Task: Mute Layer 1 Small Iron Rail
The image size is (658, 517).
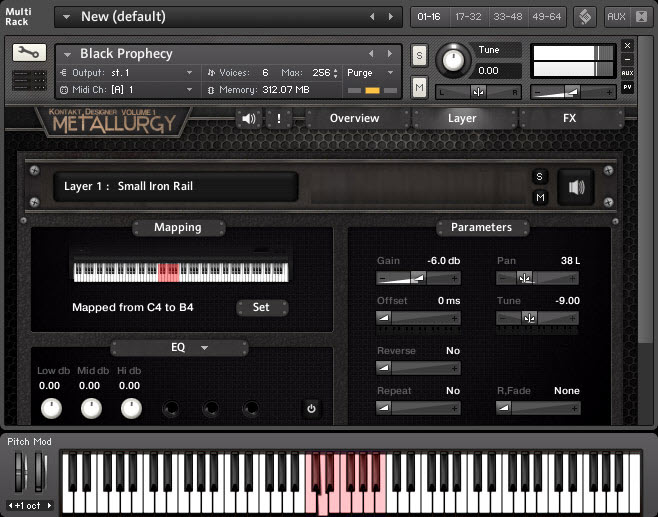Action: [540, 197]
